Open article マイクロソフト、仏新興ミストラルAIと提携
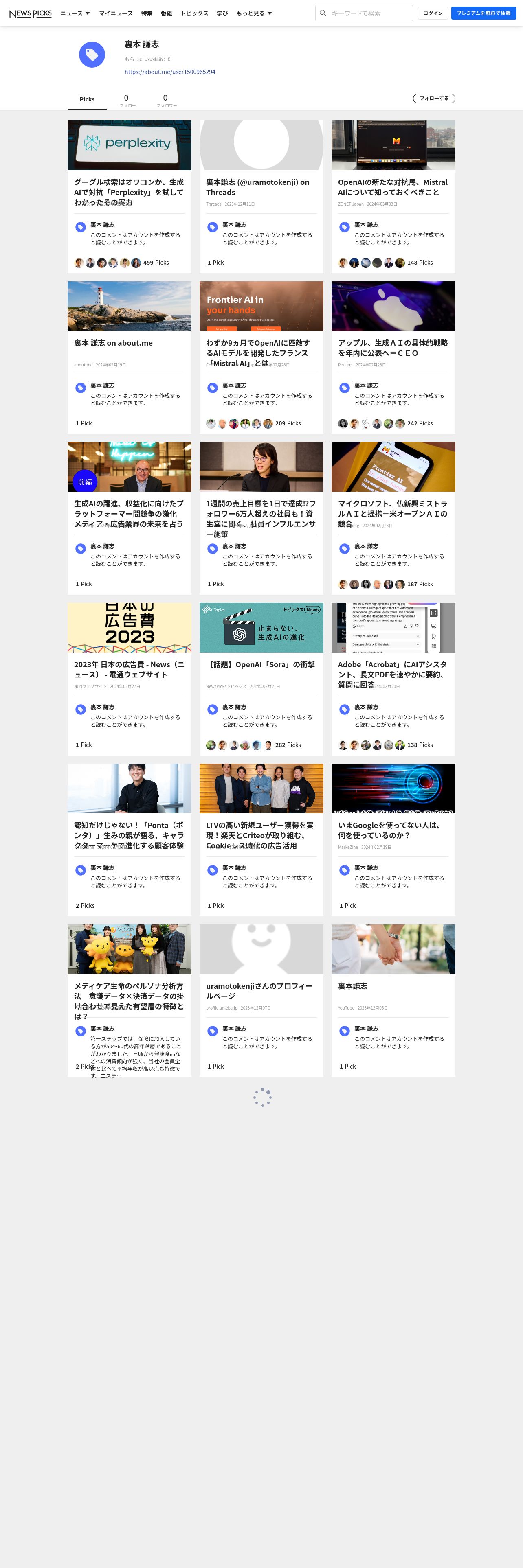The width and height of the screenshot is (523, 1568). [393, 513]
